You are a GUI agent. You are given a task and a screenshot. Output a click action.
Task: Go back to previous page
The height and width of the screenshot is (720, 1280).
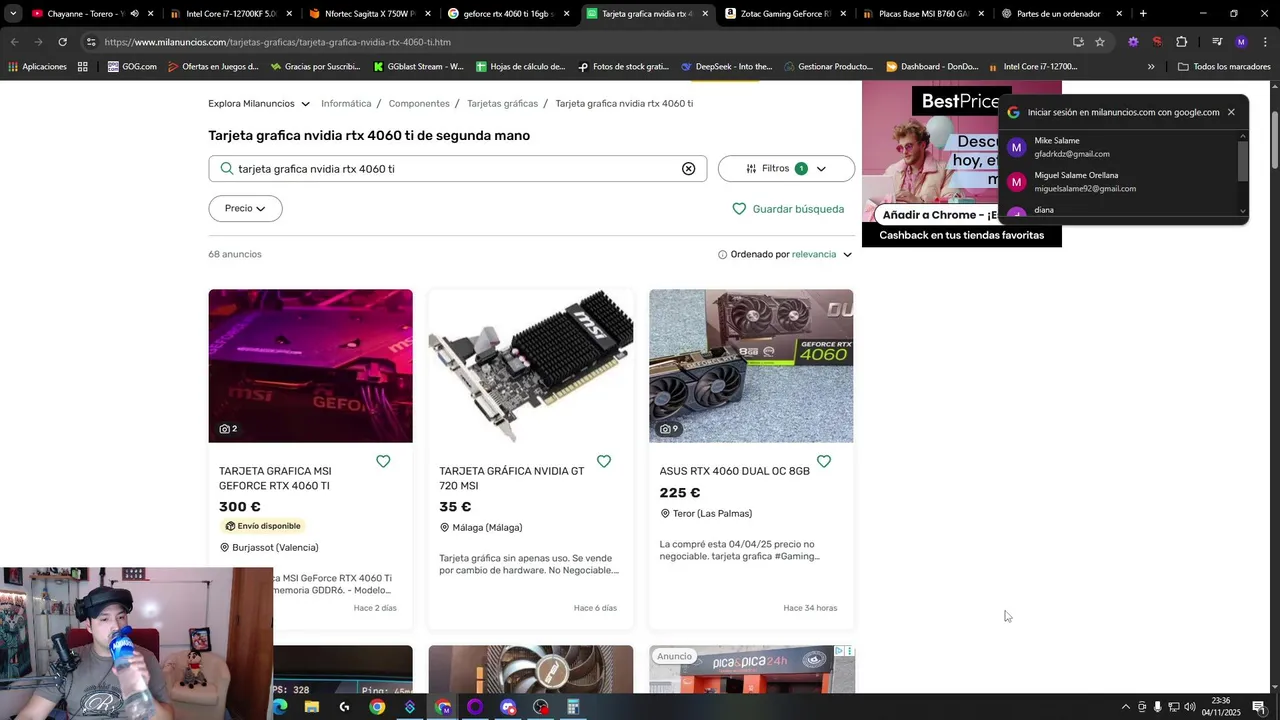[x=14, y=42]
